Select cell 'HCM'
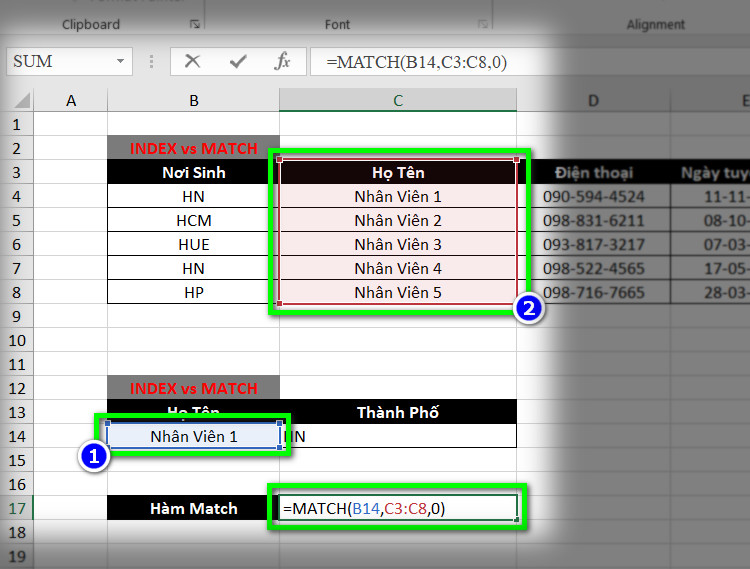 point(194,220)
